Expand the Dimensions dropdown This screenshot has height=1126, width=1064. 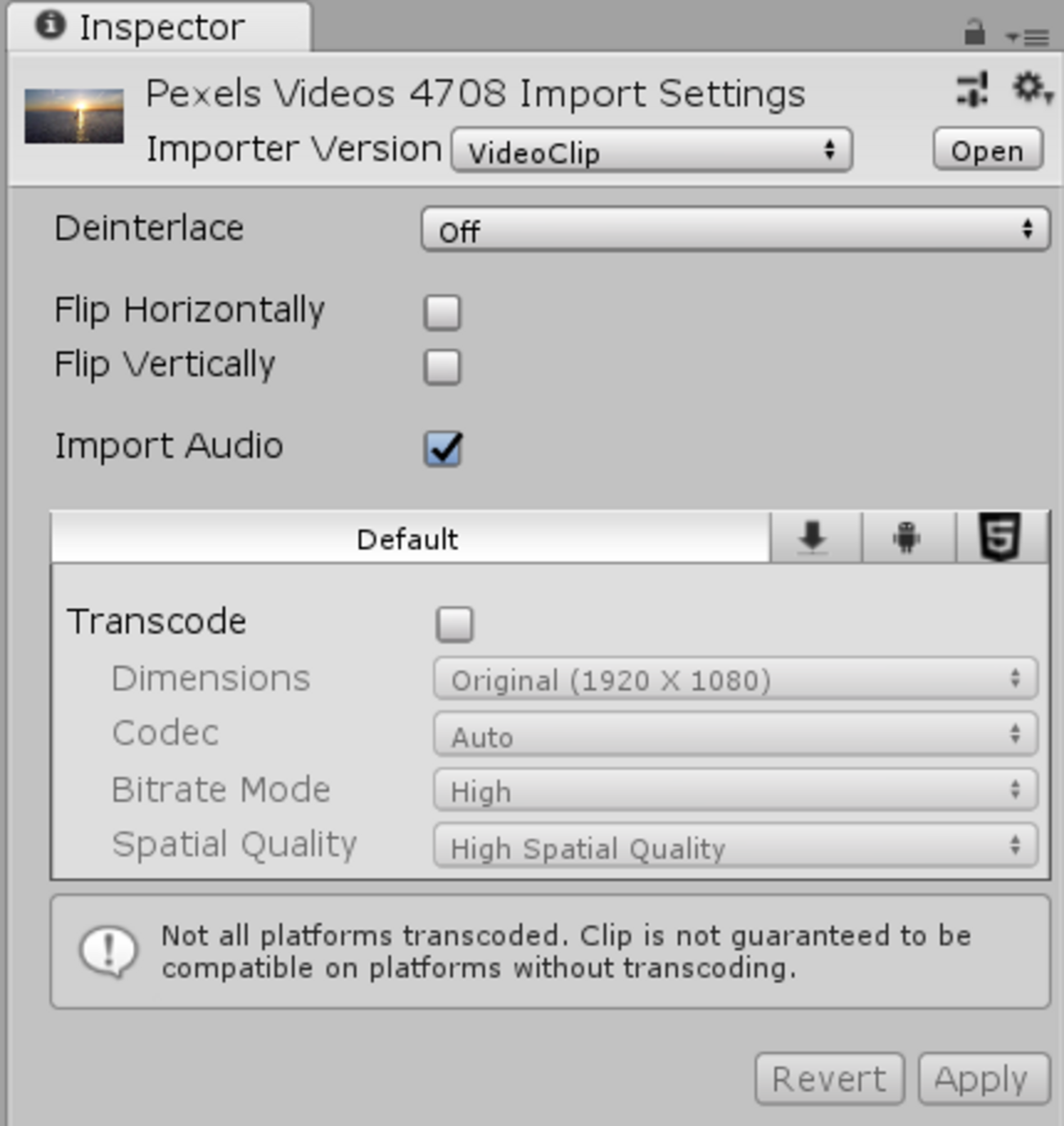(735, 679)
